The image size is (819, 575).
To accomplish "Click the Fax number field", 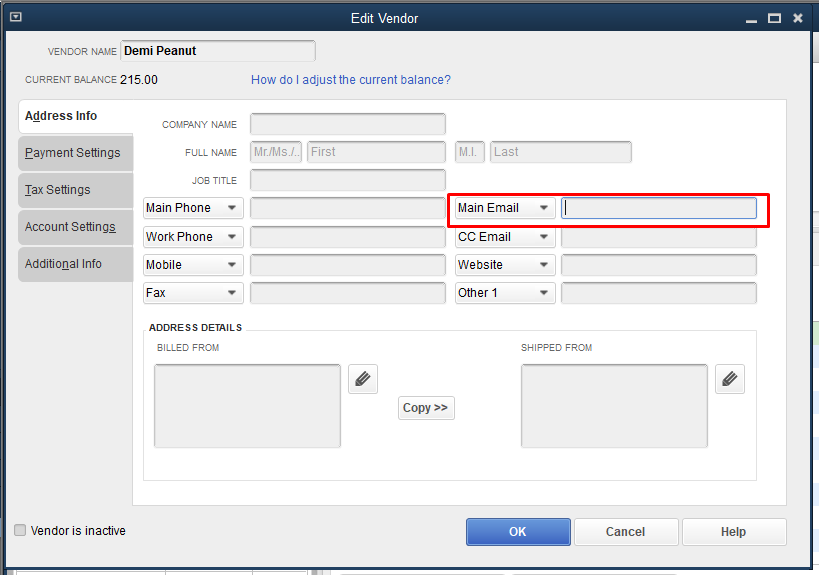I will click(x=348, y=293).
